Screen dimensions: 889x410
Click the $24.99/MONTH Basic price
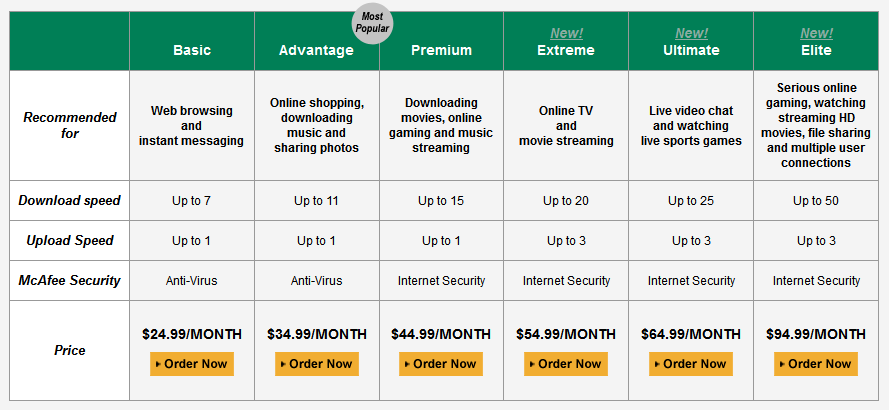191,334
